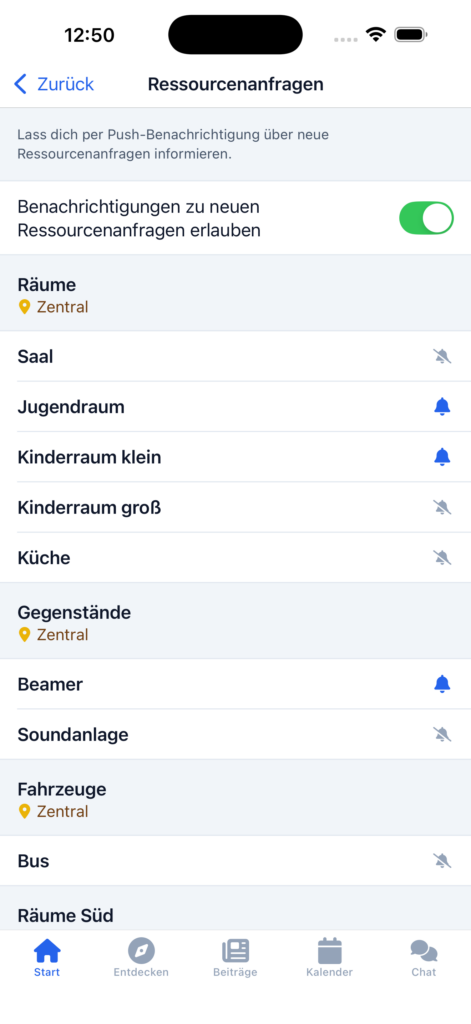Go to the Kalender tab
The width and height of the screenshot is (471, 1024).
329,957
